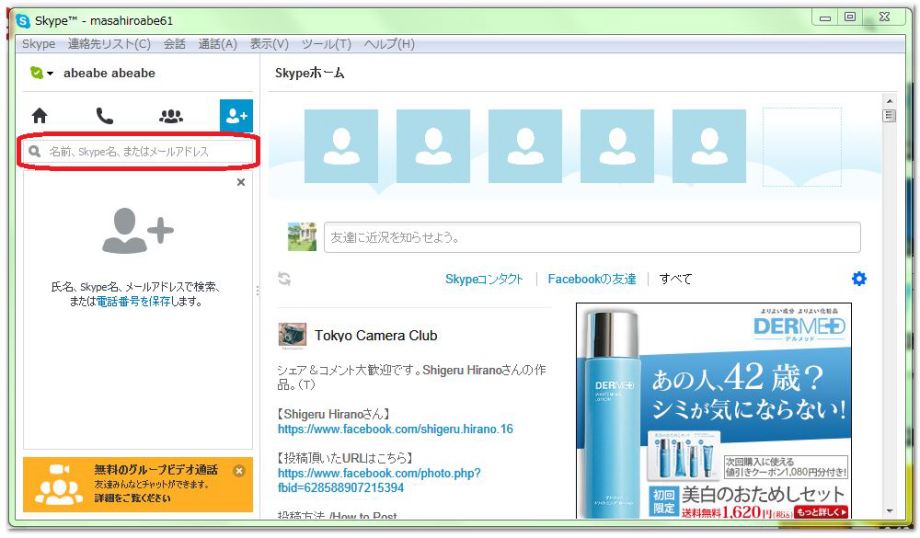Minimize the Skype window
The image size is (920, 538).
coord(825,17)
